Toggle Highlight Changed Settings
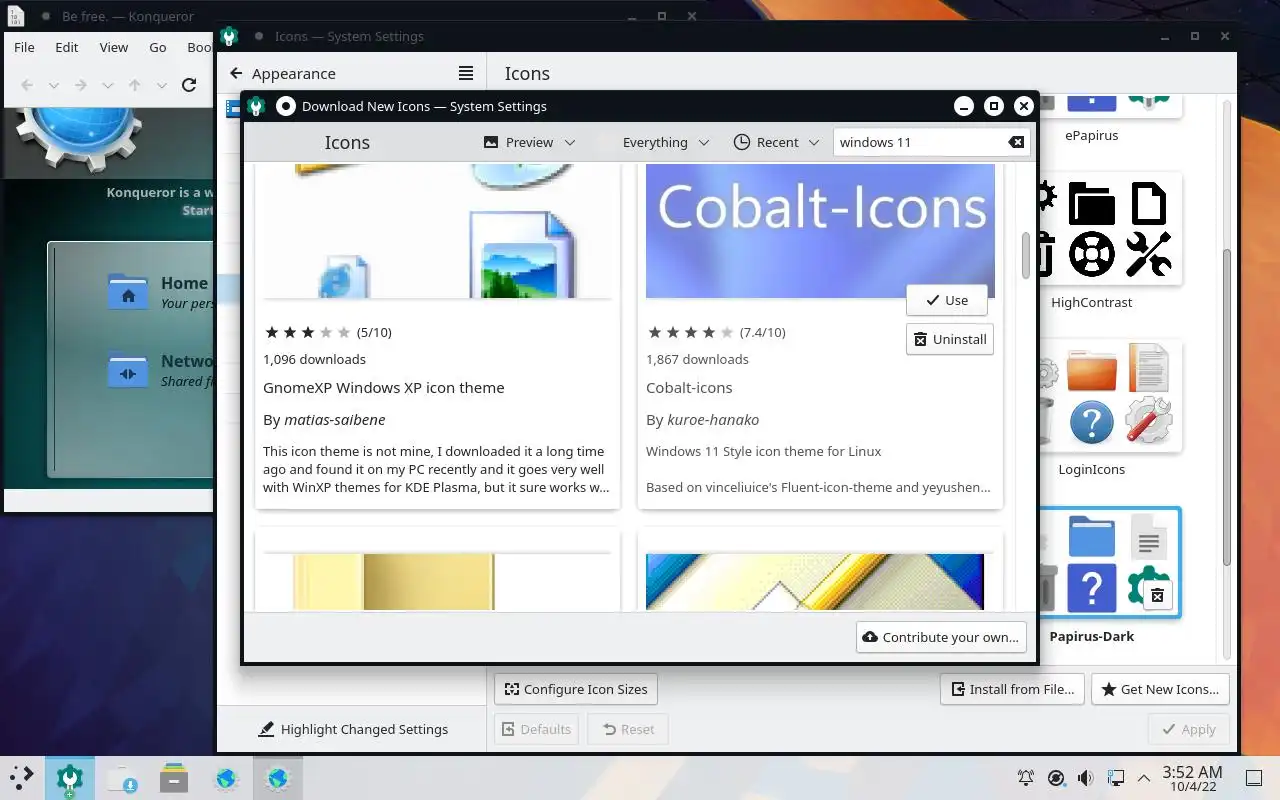The height and width of the screenshot is (800, 1280). click(352, 729)
